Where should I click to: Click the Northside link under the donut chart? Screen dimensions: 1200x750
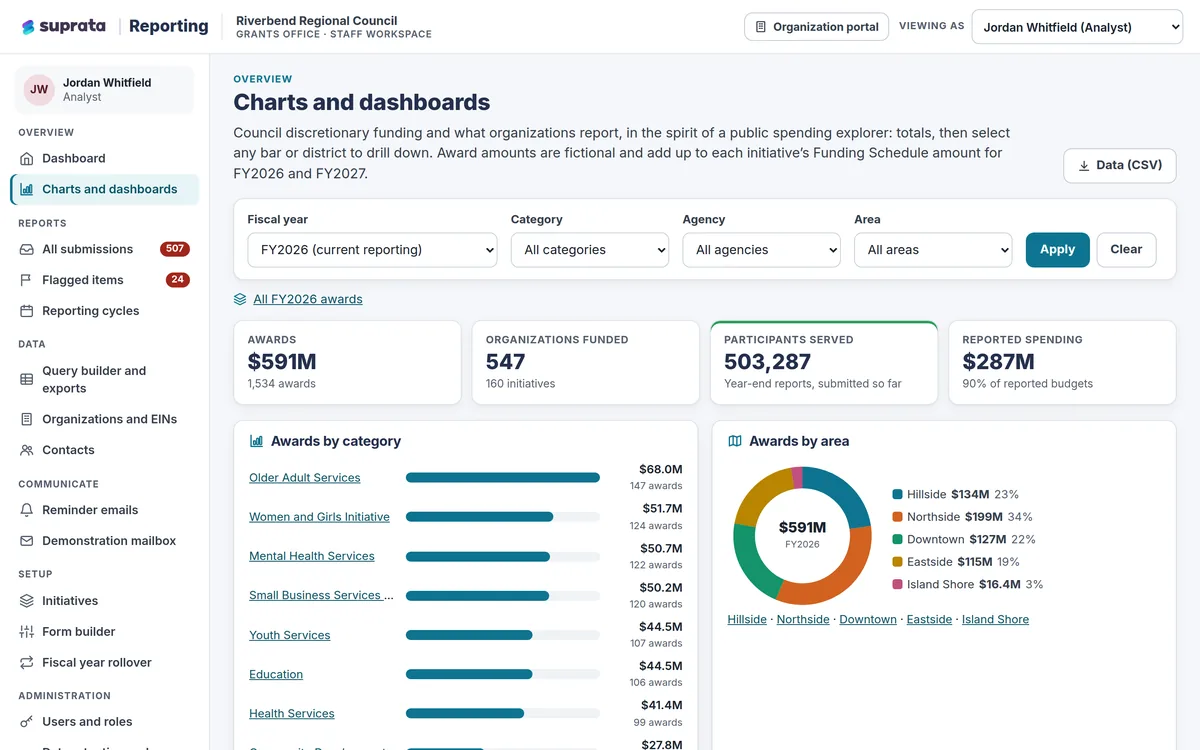coord(803,619)
